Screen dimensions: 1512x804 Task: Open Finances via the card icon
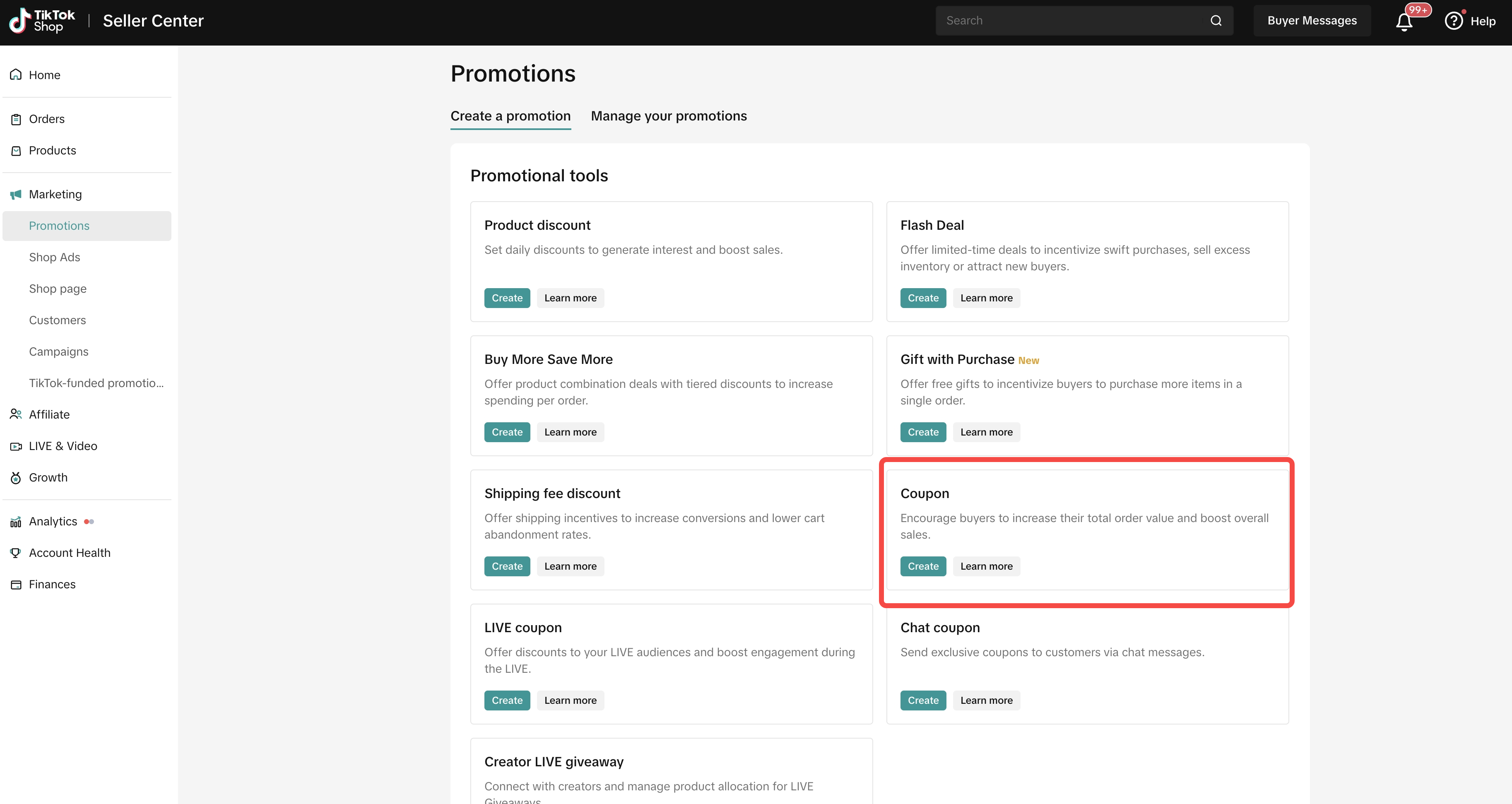16,585
